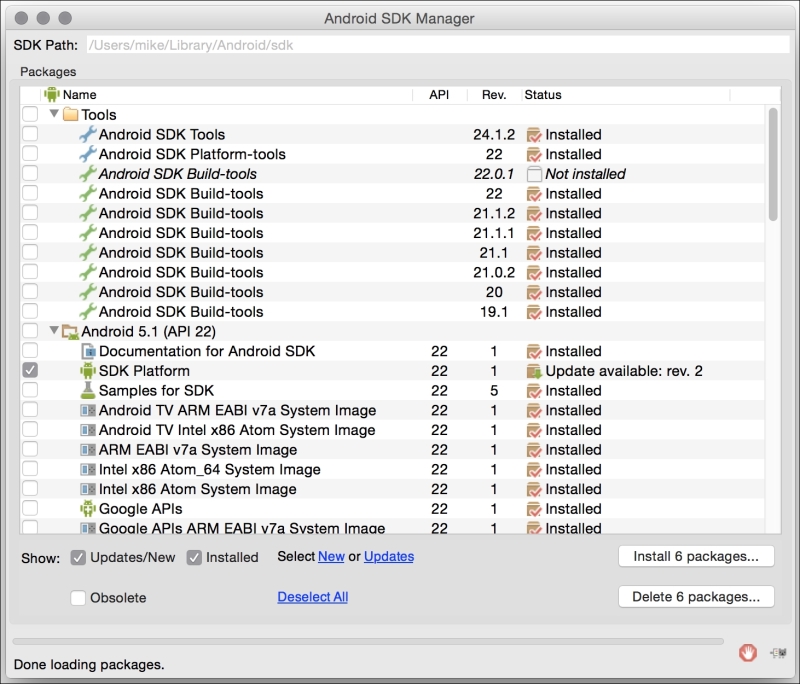Click the Intel x86 Atom System Image icon
This screenshot has height=684, width=800.
tap(88, 489)
